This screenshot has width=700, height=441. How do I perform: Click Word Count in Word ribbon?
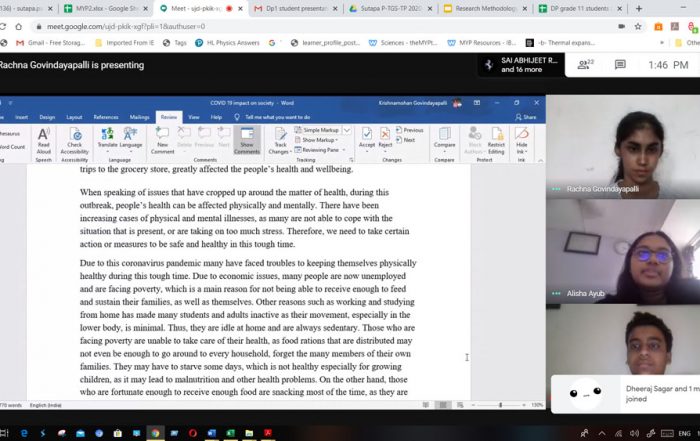12,146
